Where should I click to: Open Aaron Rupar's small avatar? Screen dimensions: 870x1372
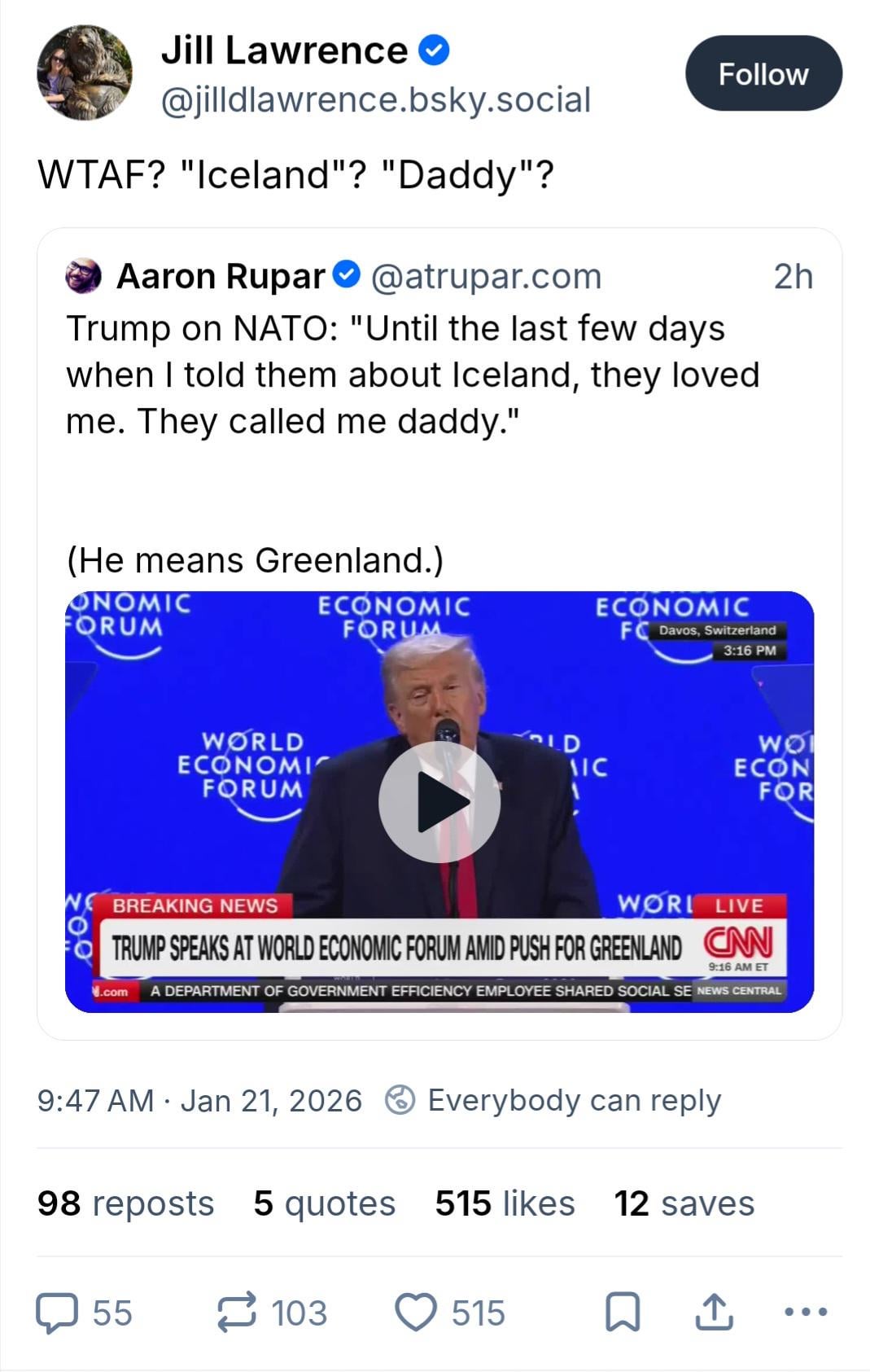point(83,276)
